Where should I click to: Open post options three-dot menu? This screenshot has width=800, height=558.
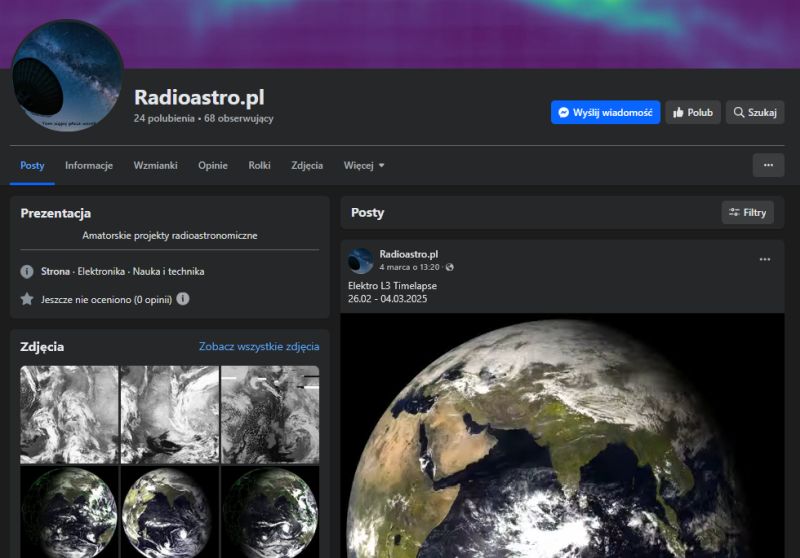point(764,260)
